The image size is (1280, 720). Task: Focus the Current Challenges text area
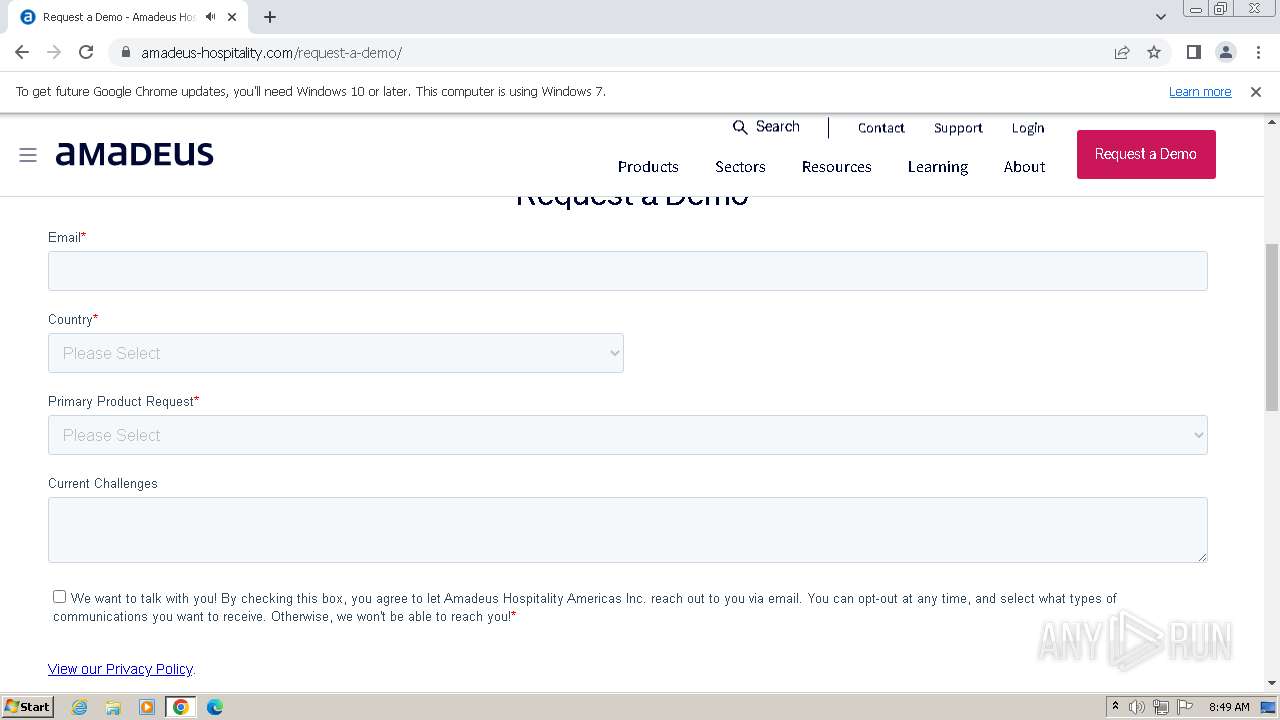coord(628,530)
